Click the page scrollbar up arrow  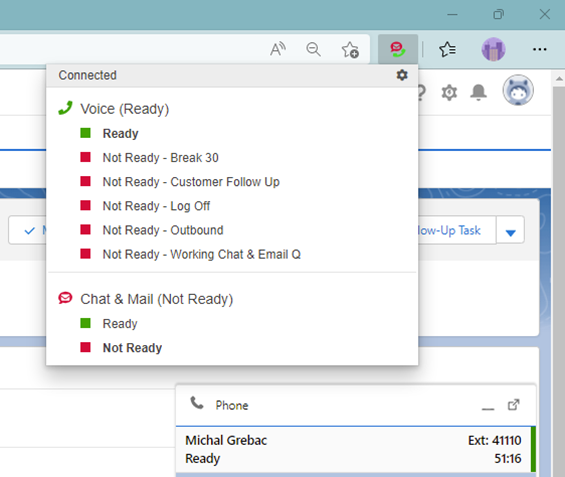coord(559,79)
